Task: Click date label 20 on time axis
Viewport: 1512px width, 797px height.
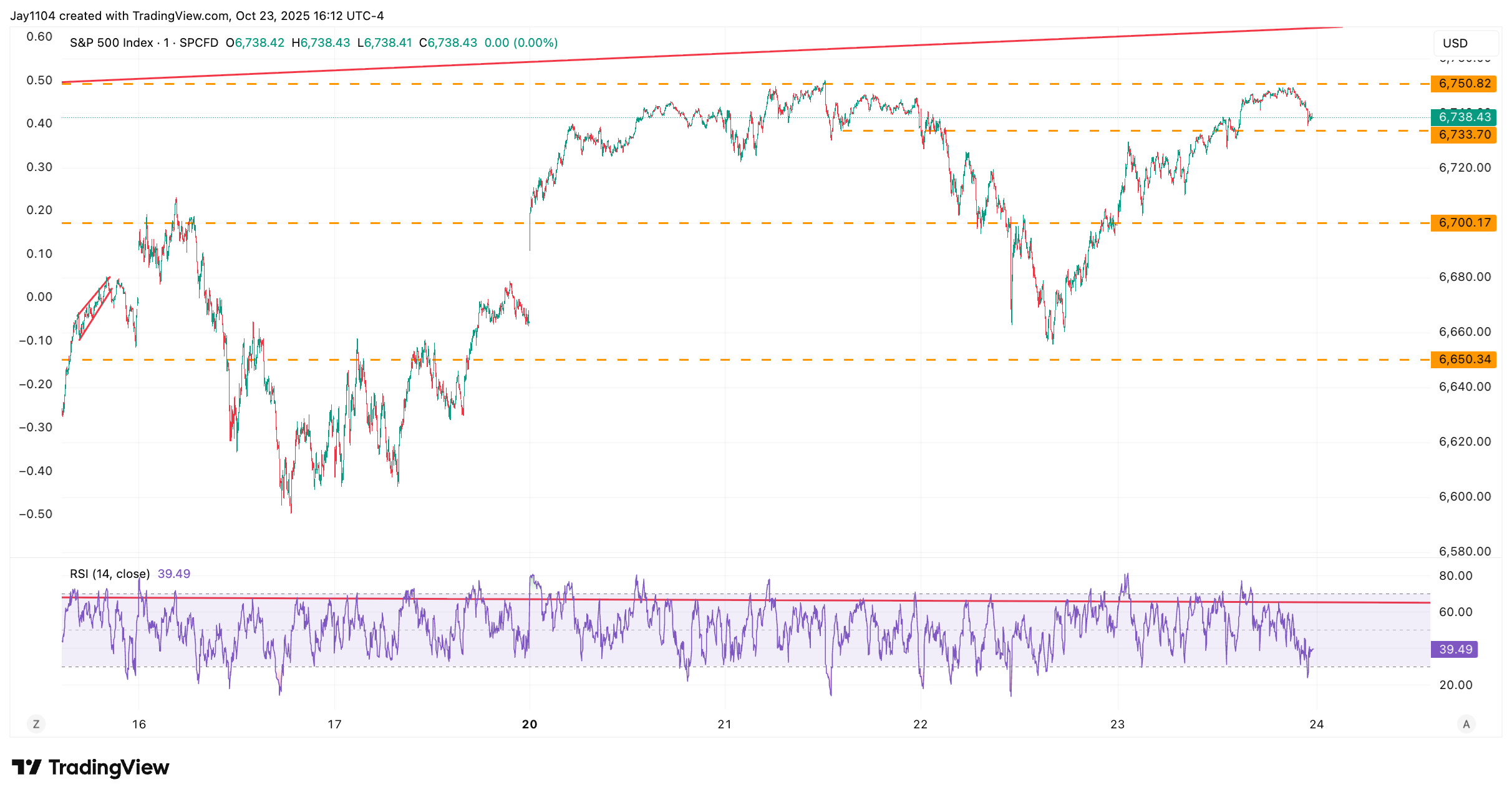Action: coord(530,724)
